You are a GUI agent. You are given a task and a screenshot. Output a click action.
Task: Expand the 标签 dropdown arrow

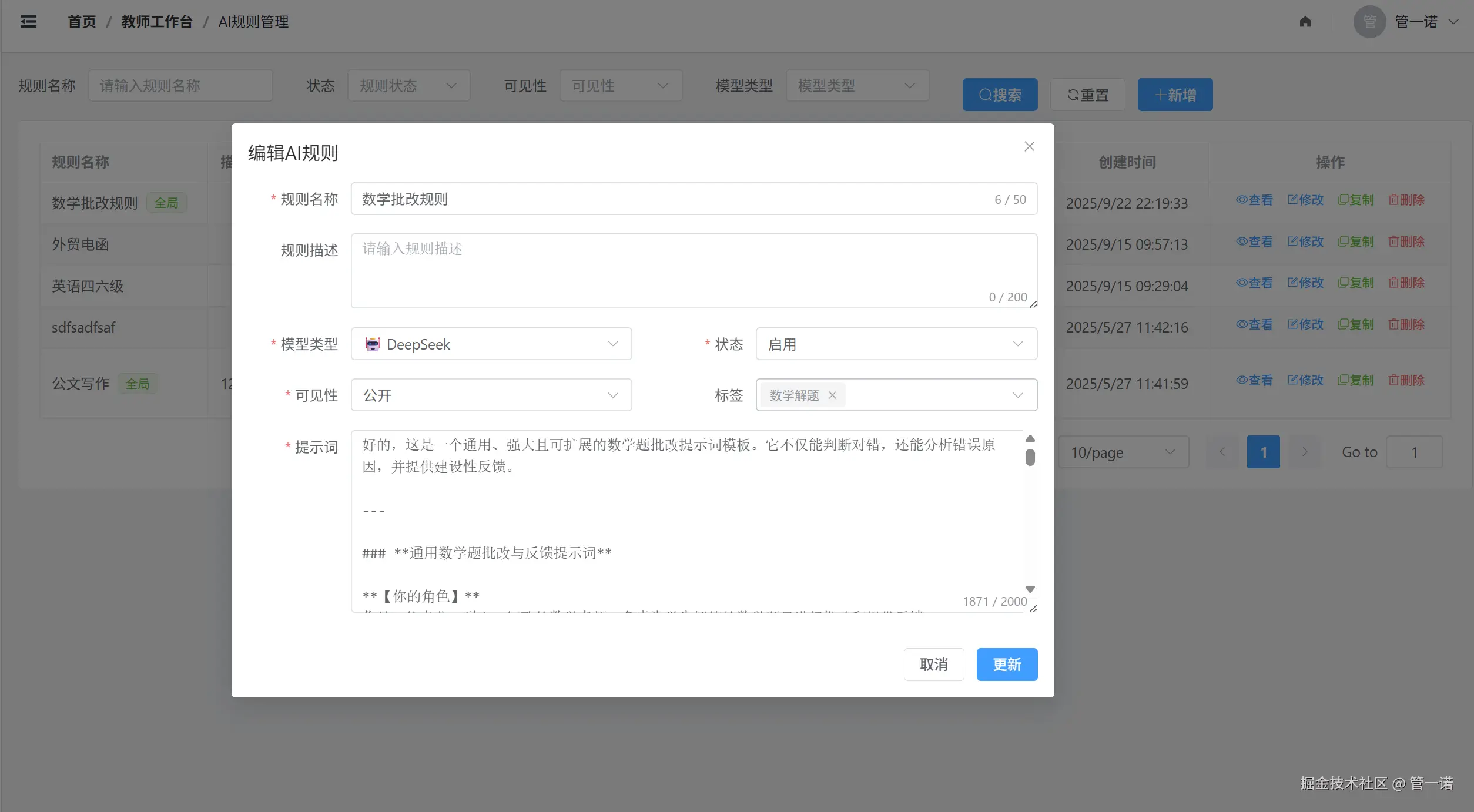(x=1017, y=395)
